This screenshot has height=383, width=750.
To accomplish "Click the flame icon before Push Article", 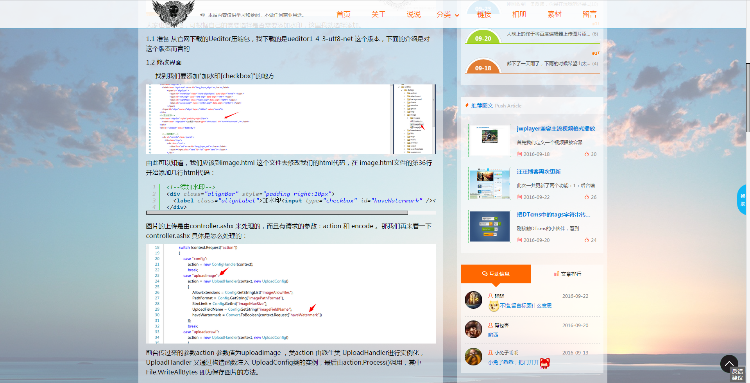I will click(x=467, y=105).
